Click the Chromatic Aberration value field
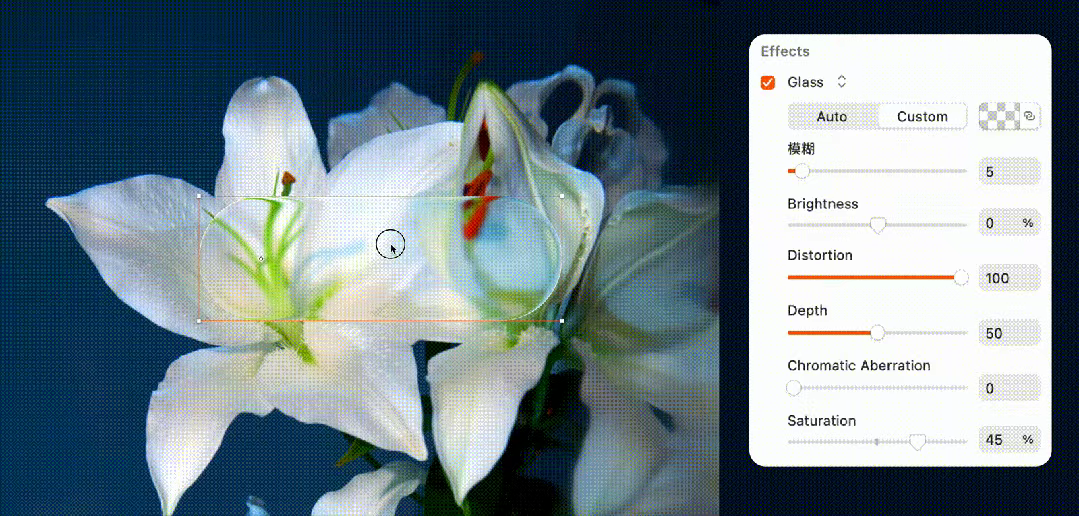The height and width of the screenshot is (516, 1079). (x=1009, y=388)
